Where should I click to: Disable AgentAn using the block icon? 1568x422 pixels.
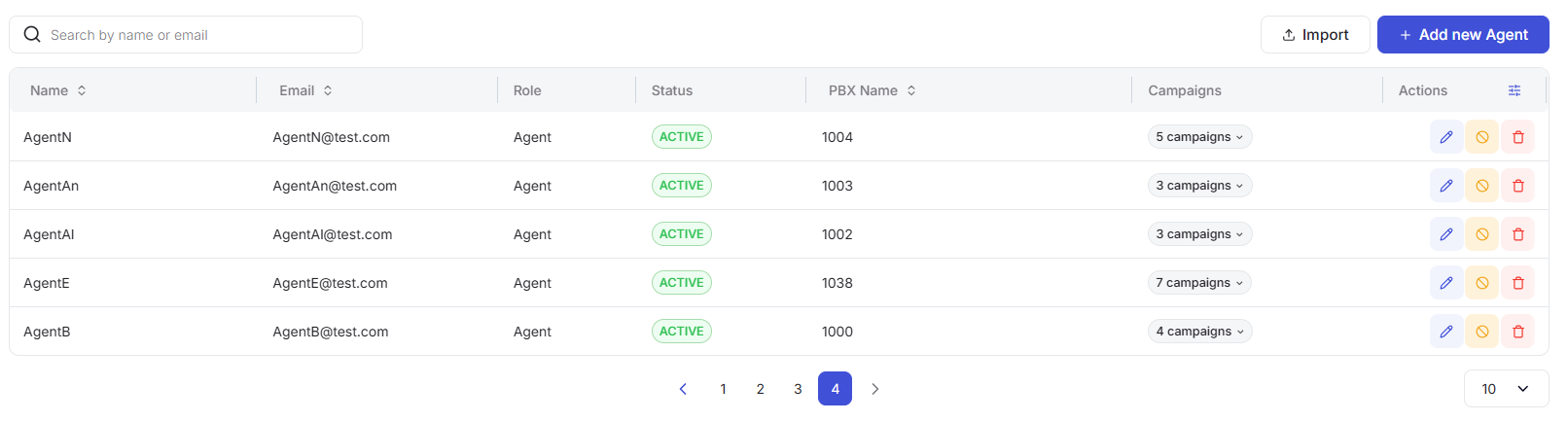[x=1482, y=186]
